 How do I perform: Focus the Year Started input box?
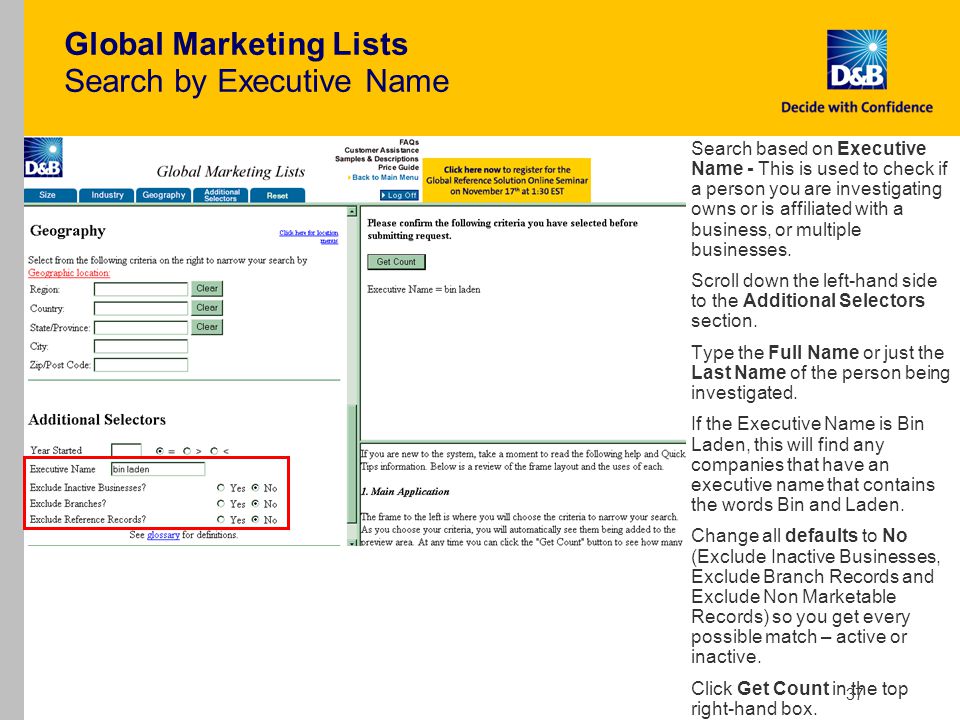click(x=126, y=450)
